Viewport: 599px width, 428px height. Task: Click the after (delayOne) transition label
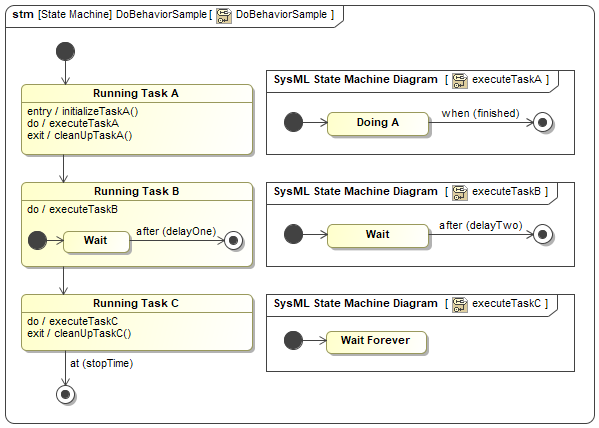click(x=176, y=231)
